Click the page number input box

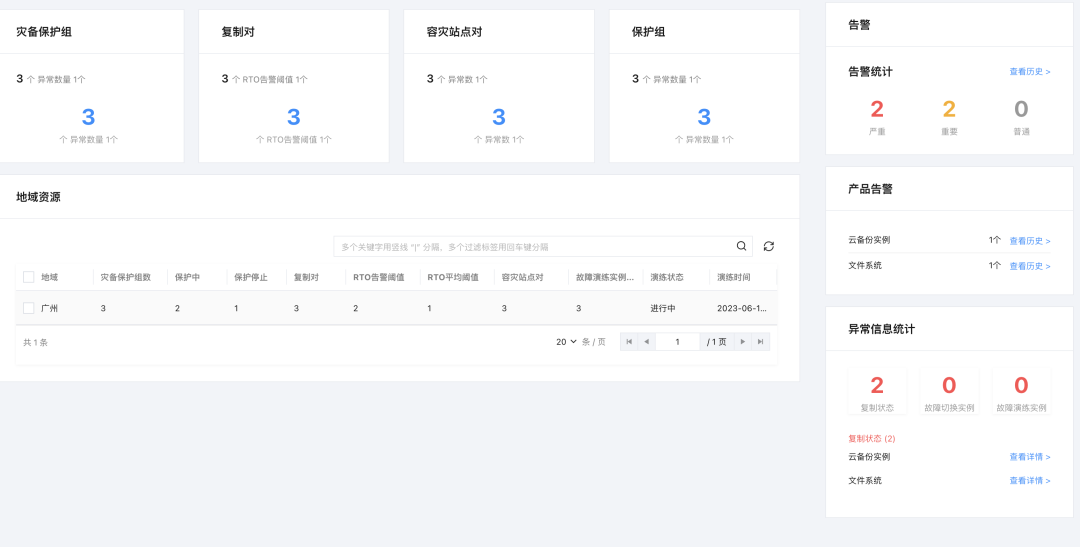[x=677, y=342]
